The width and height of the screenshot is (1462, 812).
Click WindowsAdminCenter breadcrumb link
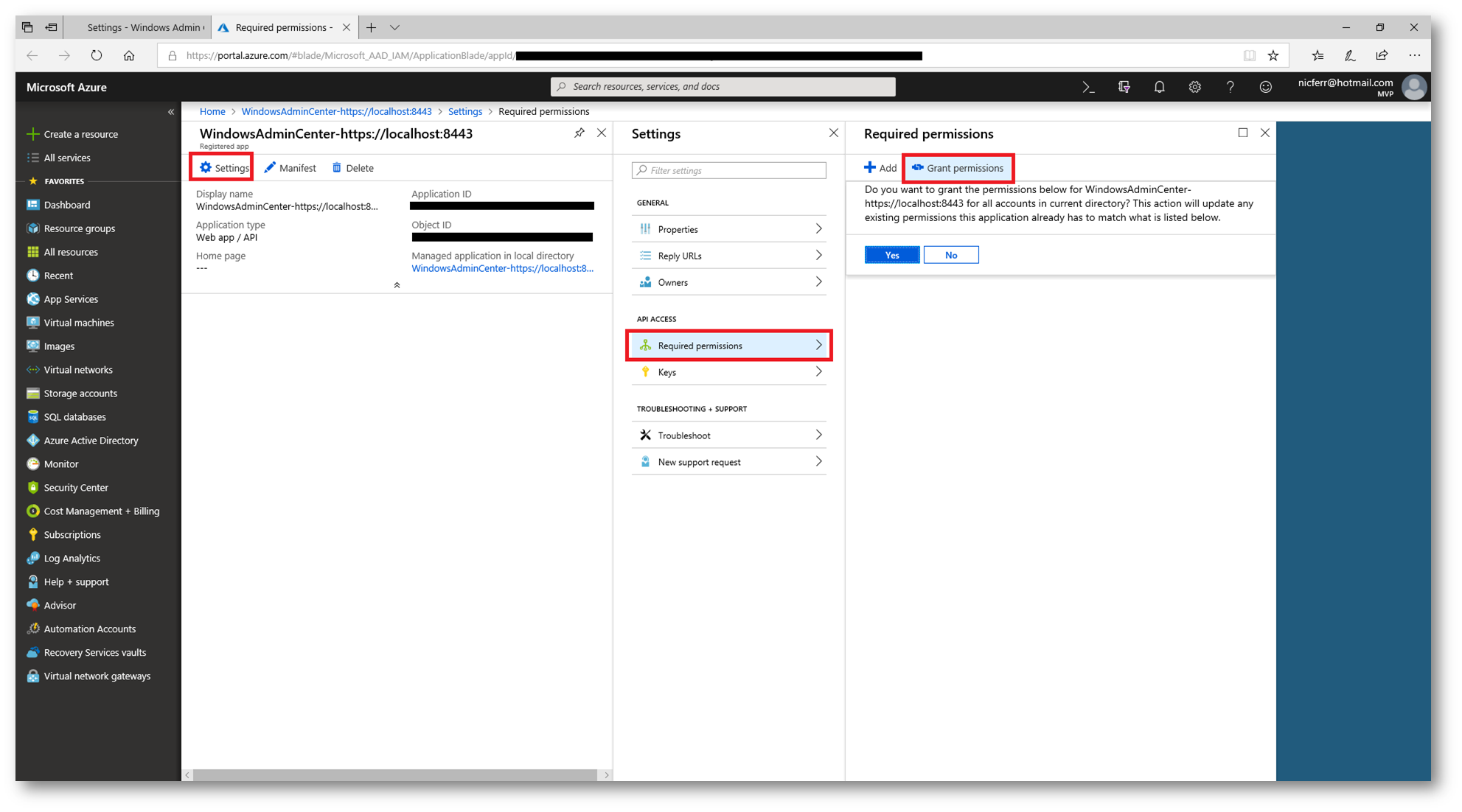click(x=336, y=111)
